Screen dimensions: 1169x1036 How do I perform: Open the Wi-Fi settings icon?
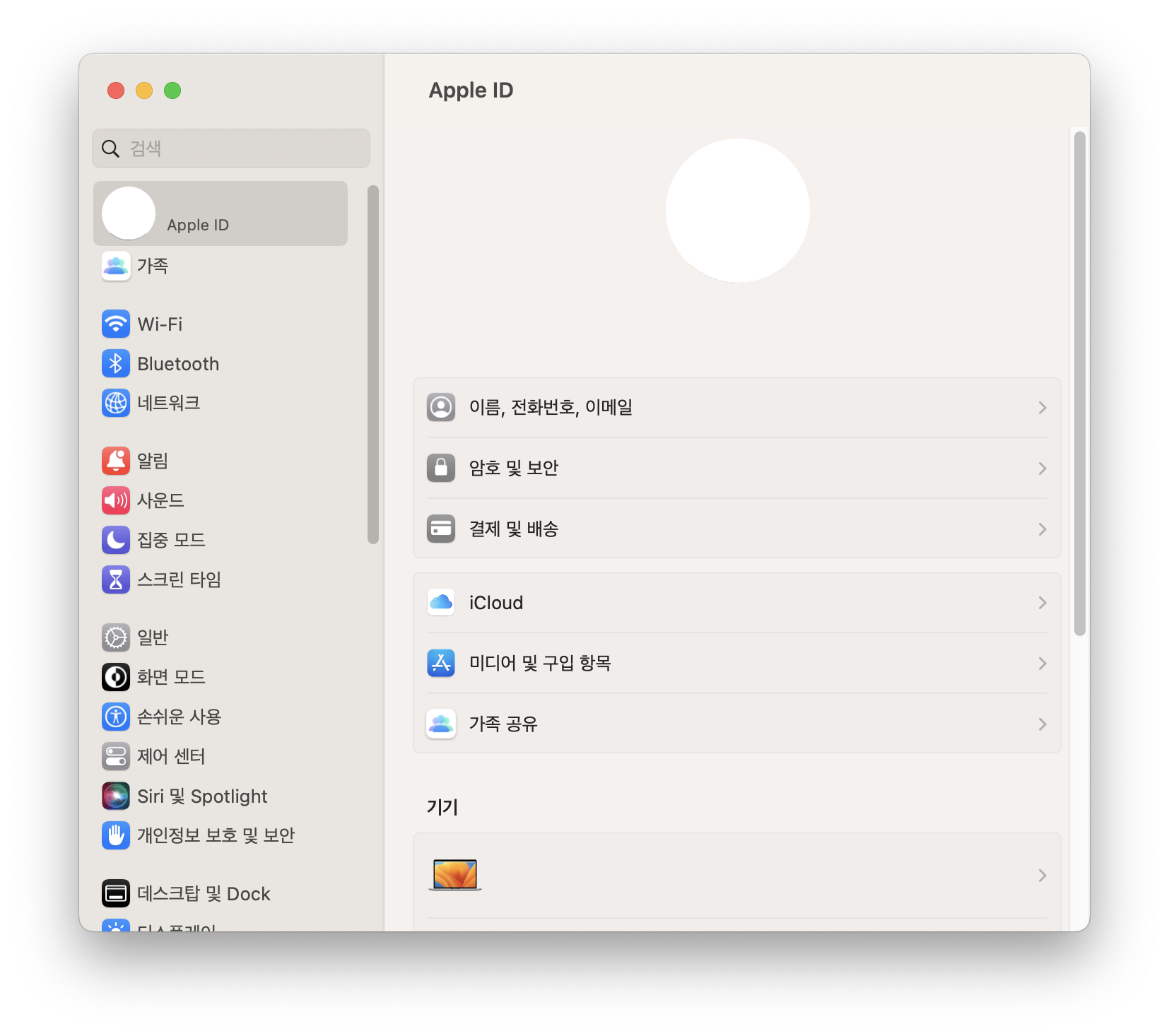[x=117, y=324]
